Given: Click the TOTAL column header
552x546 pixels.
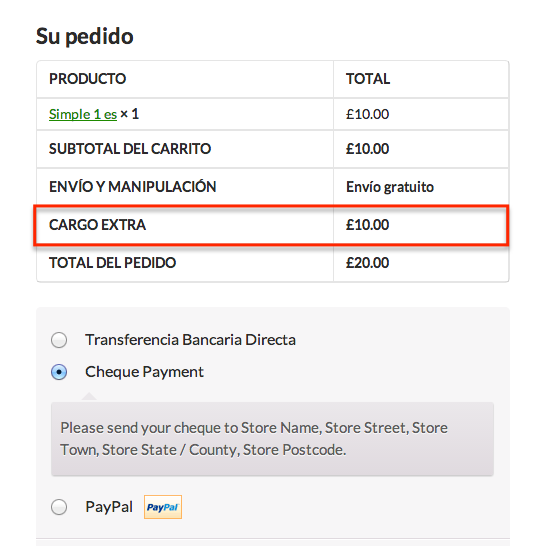Looking at the screenshot, I should (368, 79).
